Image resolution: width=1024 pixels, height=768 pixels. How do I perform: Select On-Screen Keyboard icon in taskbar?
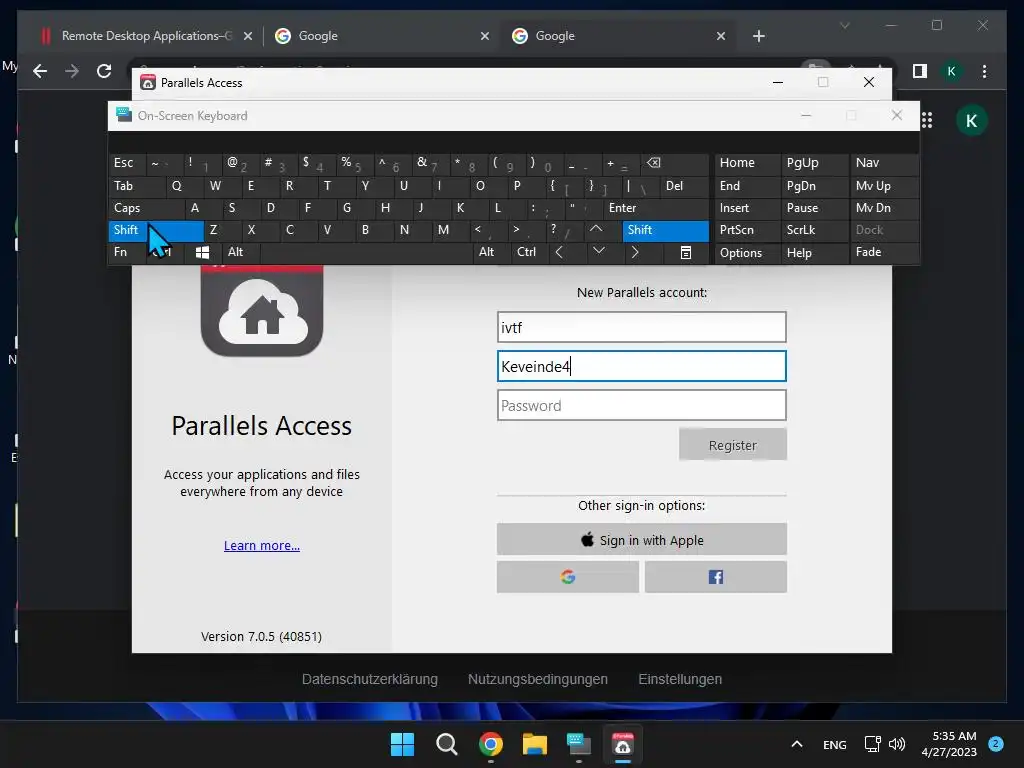point(579,744)
